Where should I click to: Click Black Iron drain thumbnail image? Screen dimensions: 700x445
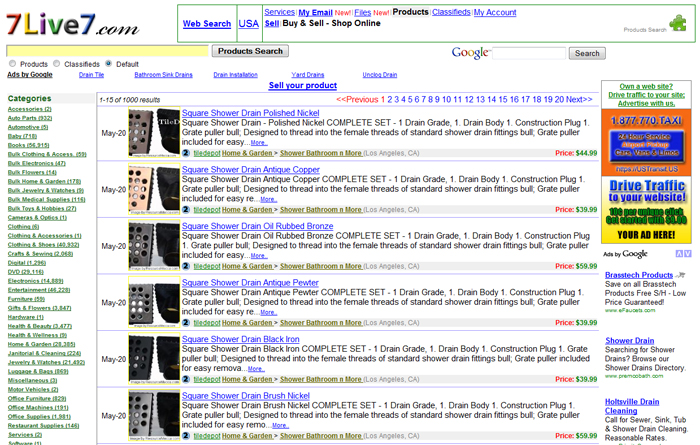click(154, 359)
